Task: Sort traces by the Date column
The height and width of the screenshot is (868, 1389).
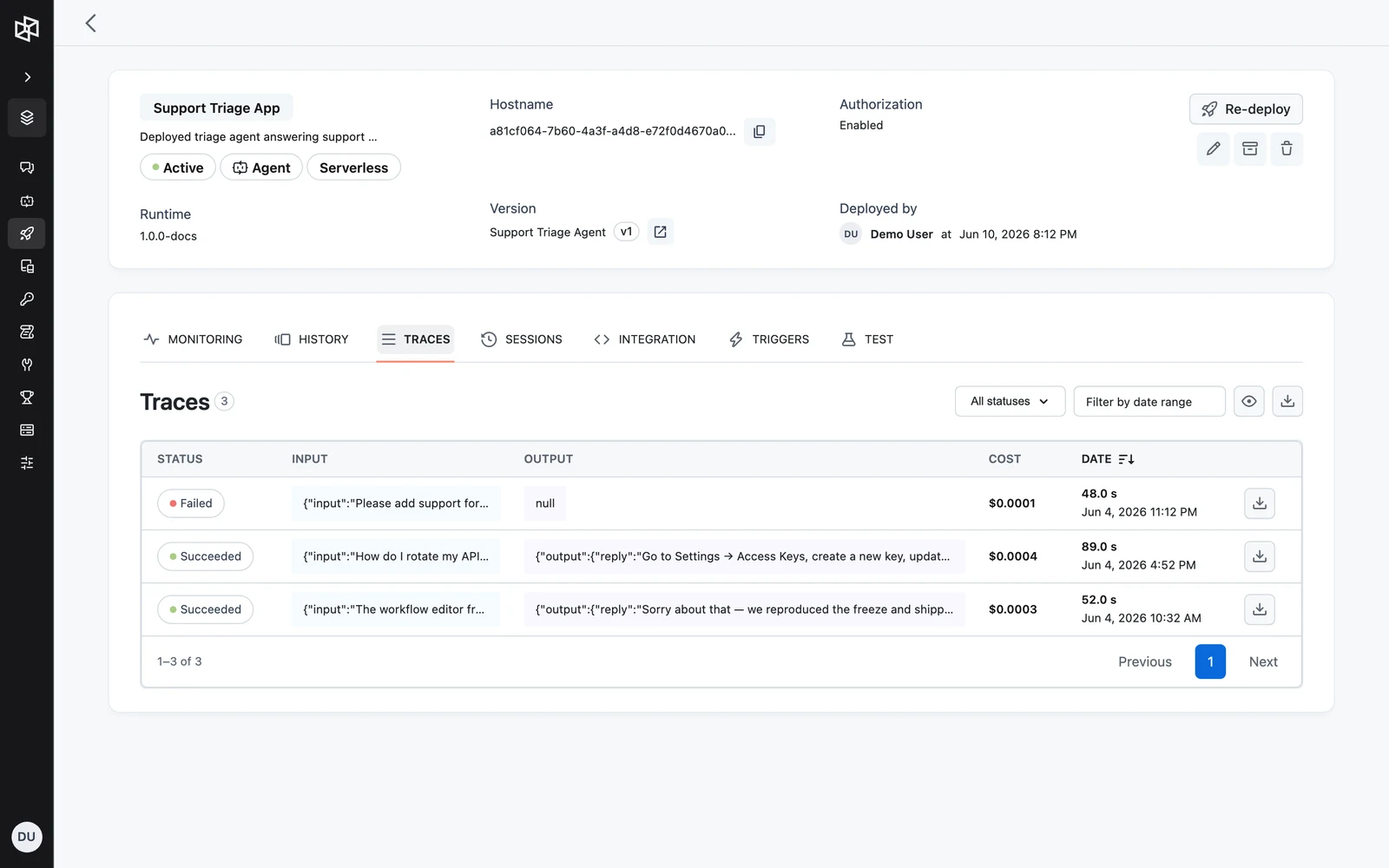Action: [x=1108, y=459]
